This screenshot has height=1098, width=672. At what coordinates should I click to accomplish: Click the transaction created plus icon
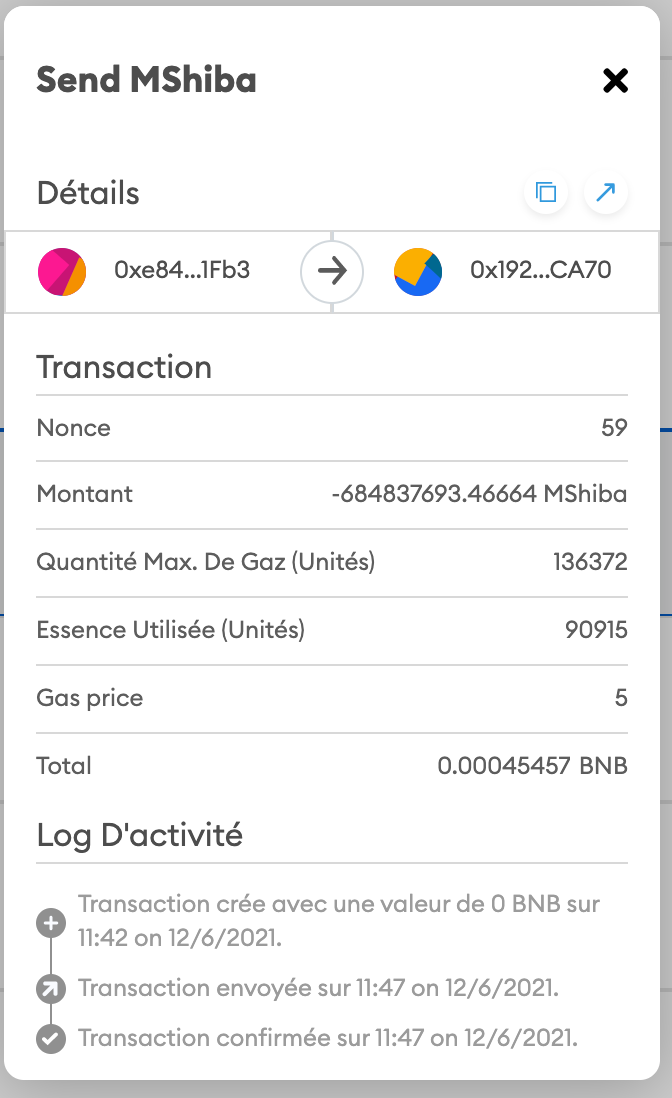tap(51, 922)
